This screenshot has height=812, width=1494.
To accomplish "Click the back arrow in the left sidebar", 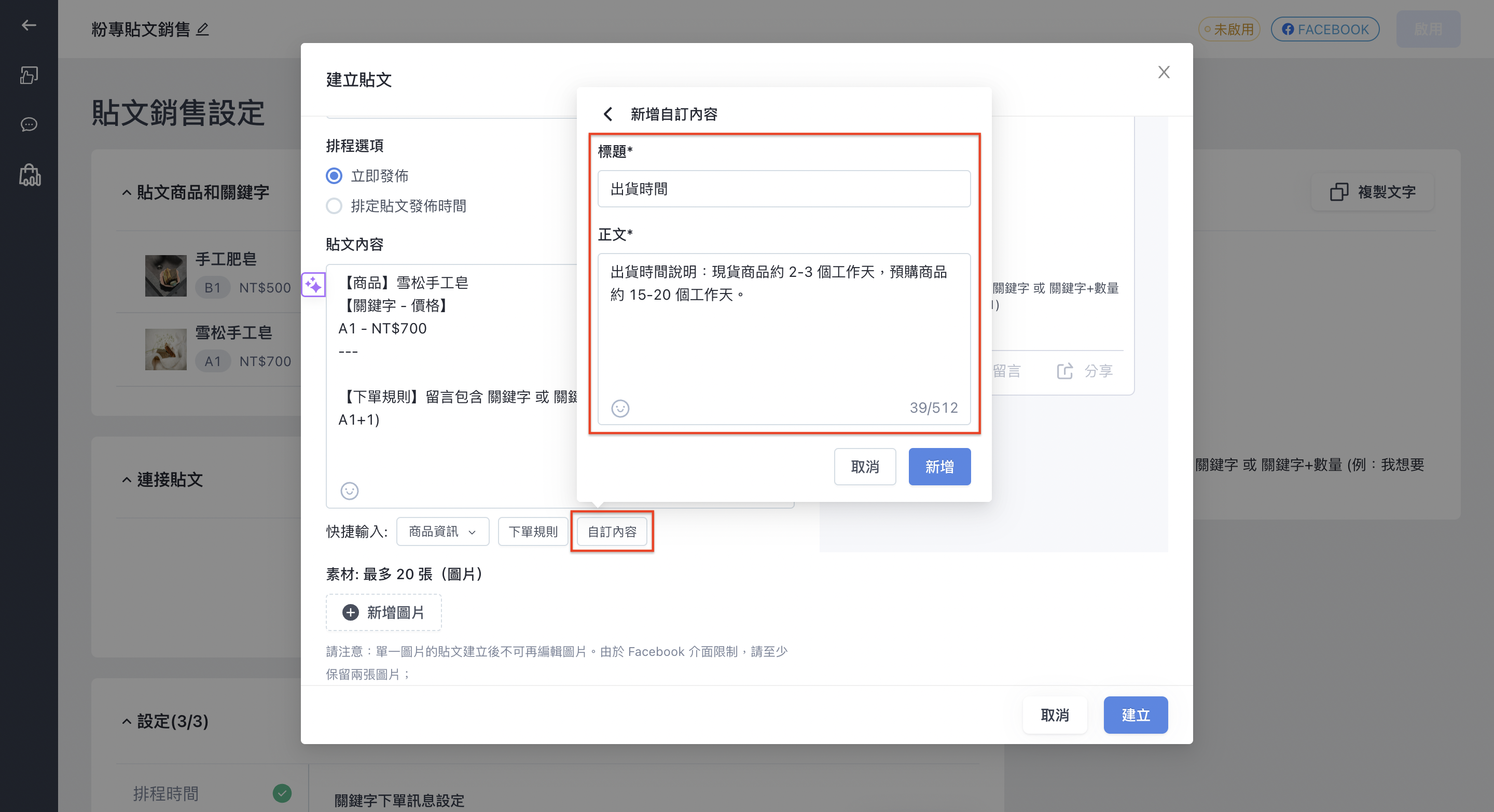I will click(x=29, y=25).
